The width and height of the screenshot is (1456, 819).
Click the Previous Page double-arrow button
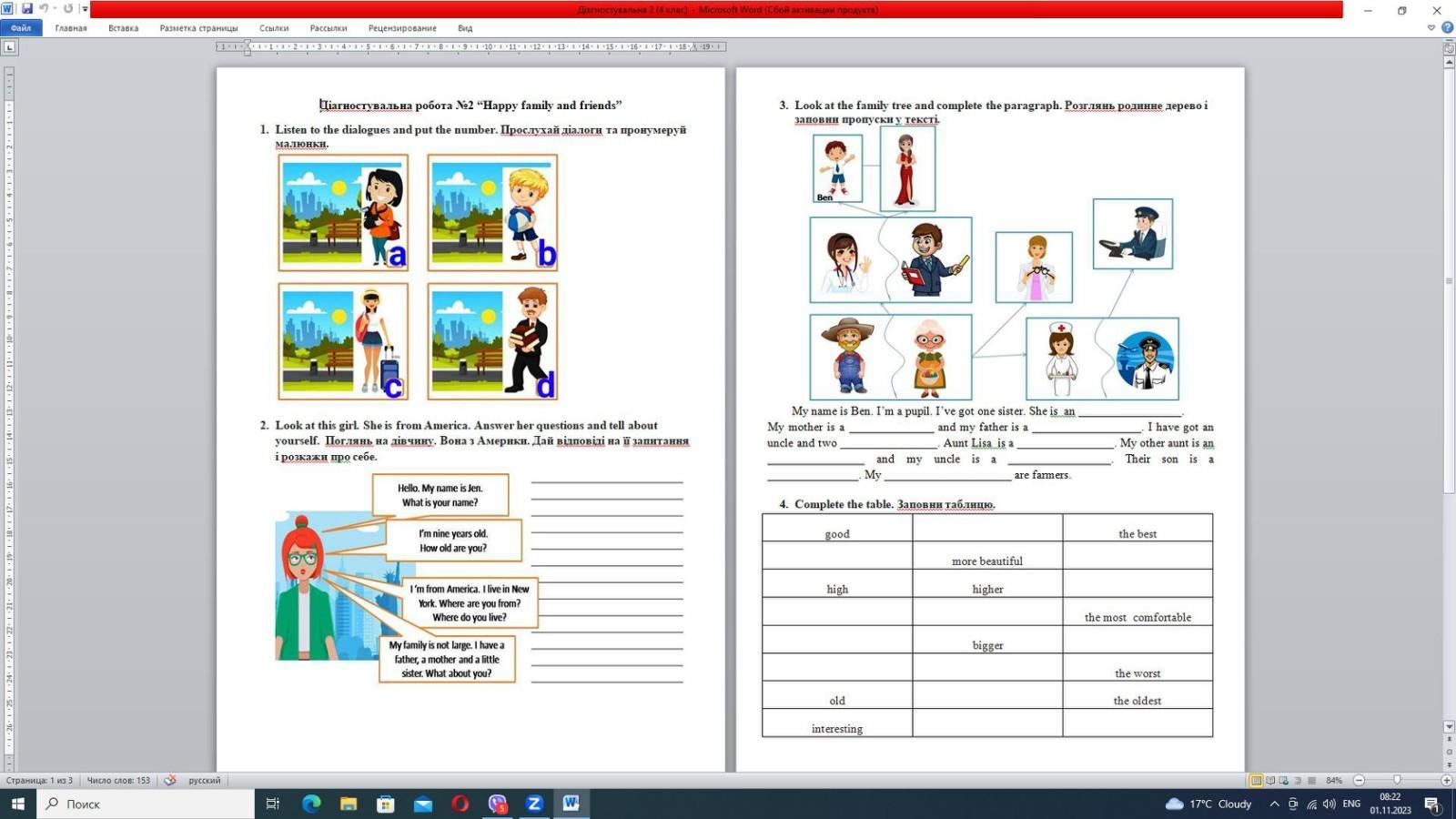pos(1449,740)
